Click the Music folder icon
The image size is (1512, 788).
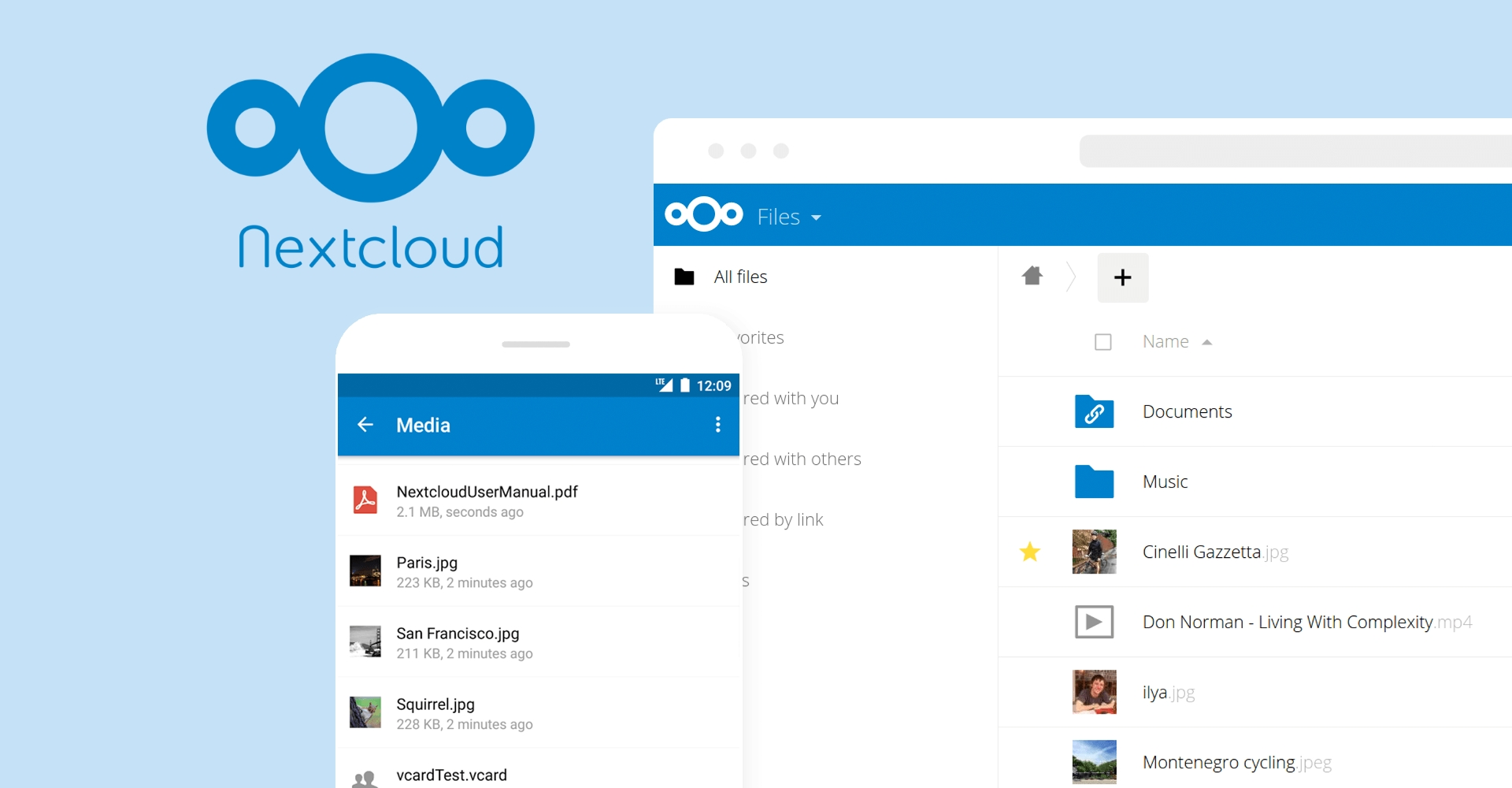pos(1095,481)
